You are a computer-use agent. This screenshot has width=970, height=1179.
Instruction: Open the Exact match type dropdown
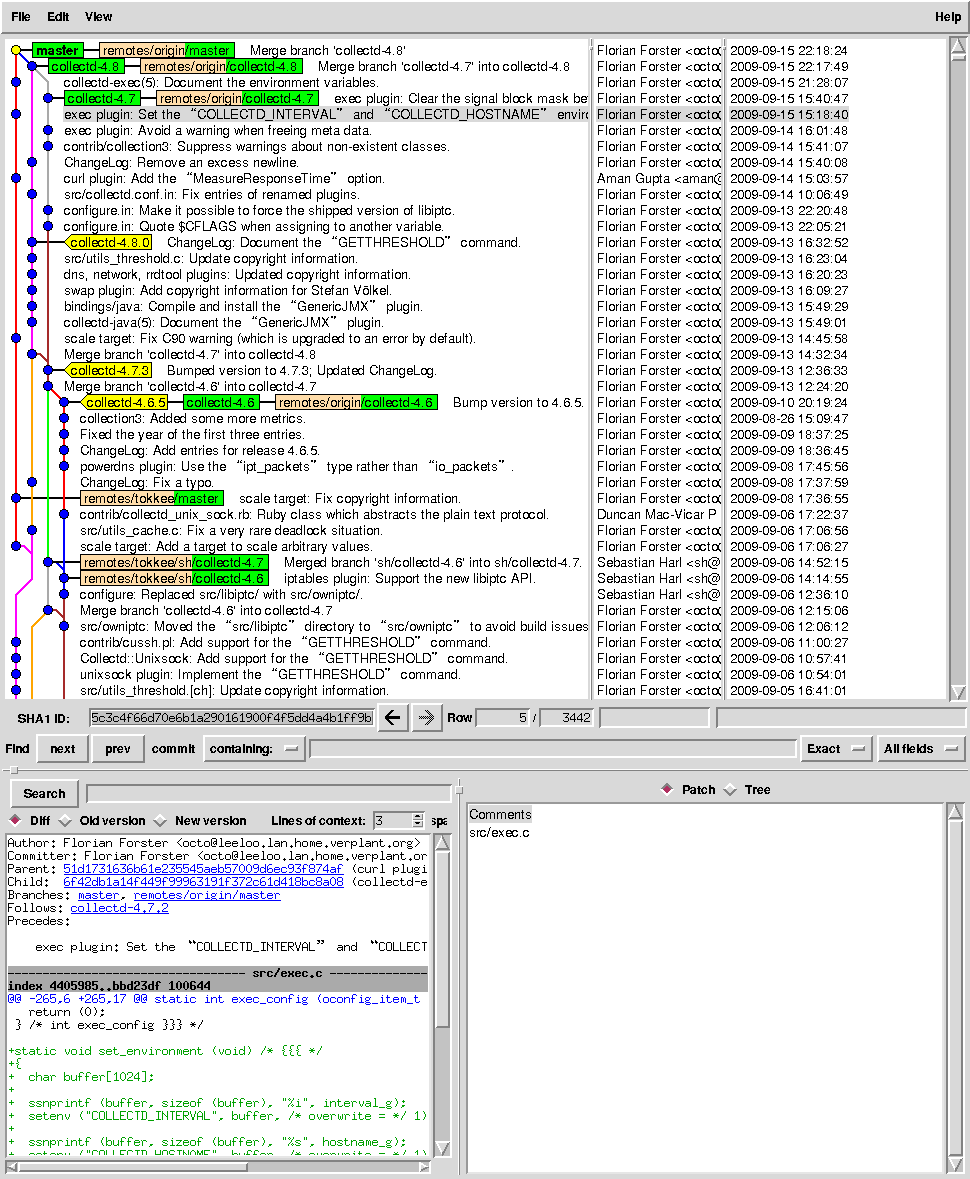click(x=835, y=749)
